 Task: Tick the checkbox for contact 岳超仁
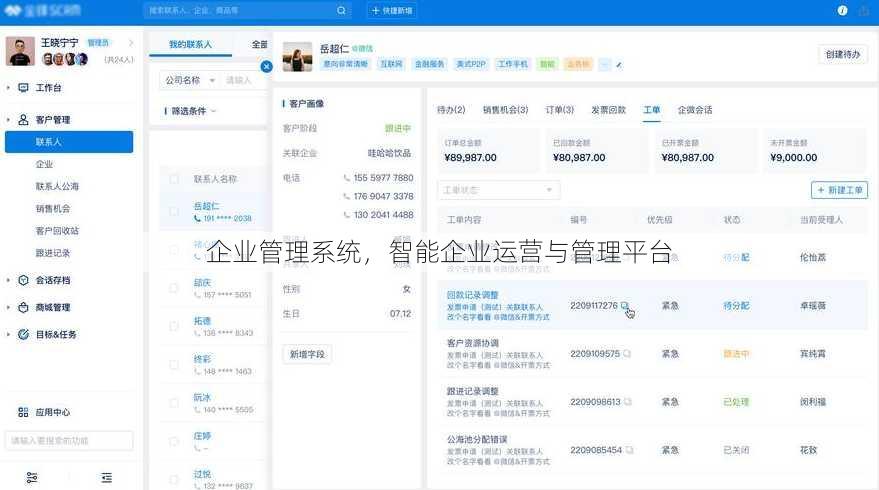pos(174,211)
